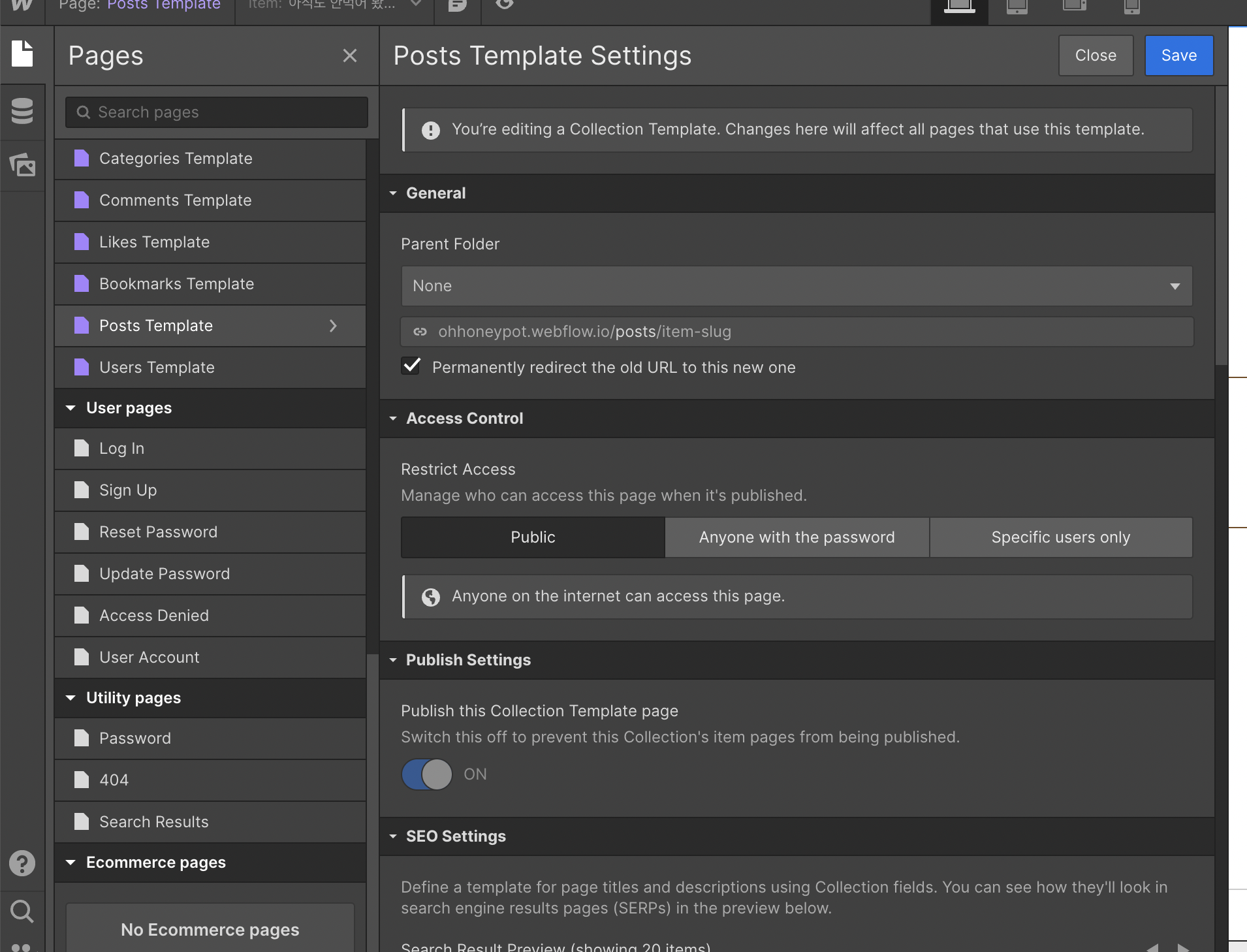Click "No Ecommerce pages" placeholder text
This screenshot has width=1247, height=952.
[x=210, y=930]
